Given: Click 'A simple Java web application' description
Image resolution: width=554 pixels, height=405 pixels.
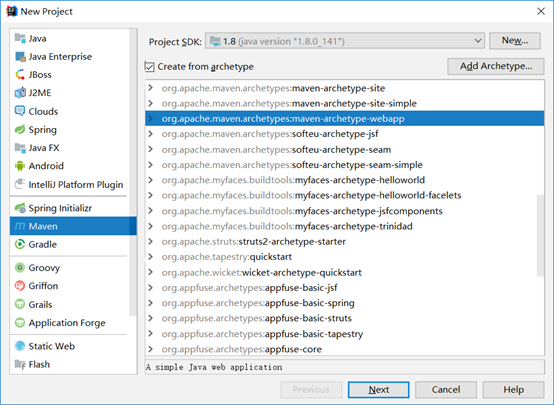Looking at the screenshot, I should 214,367.
